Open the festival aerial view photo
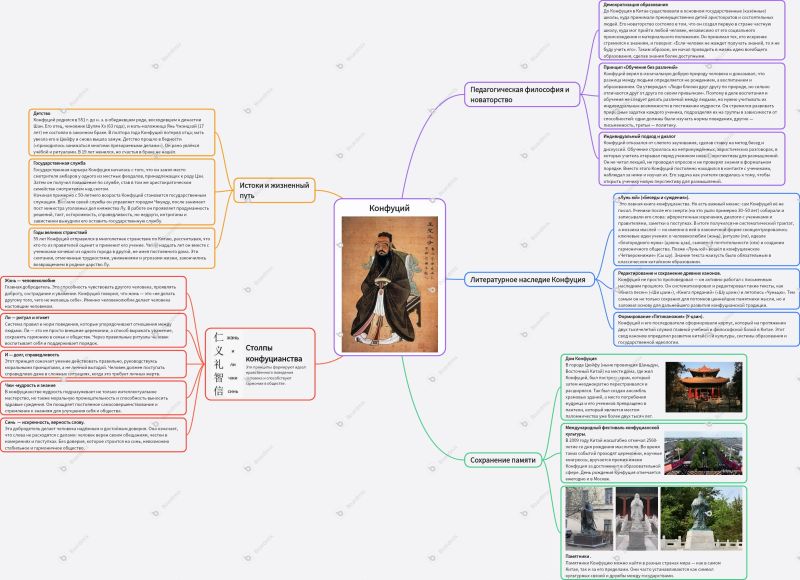The image size is (800, 580). tap(703, 453)
